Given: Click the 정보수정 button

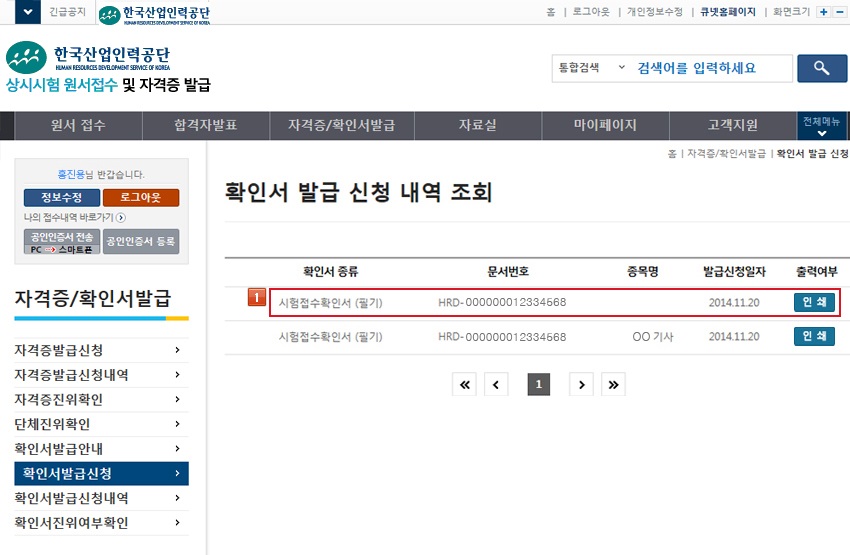Looking at the screenshot, I should pyautogui.click(x=61, y=197).
